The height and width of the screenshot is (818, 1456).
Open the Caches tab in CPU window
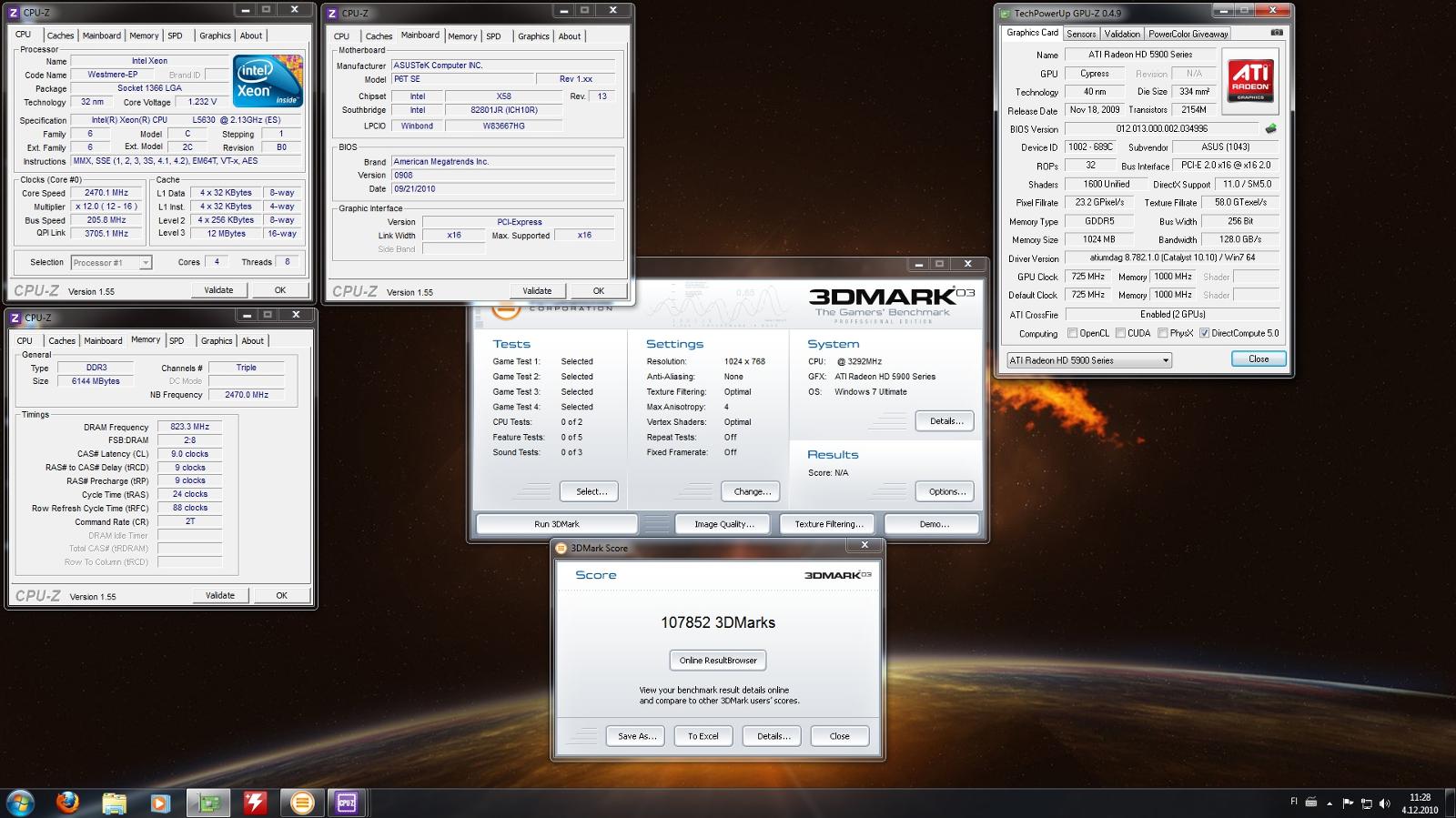[61, 35]
